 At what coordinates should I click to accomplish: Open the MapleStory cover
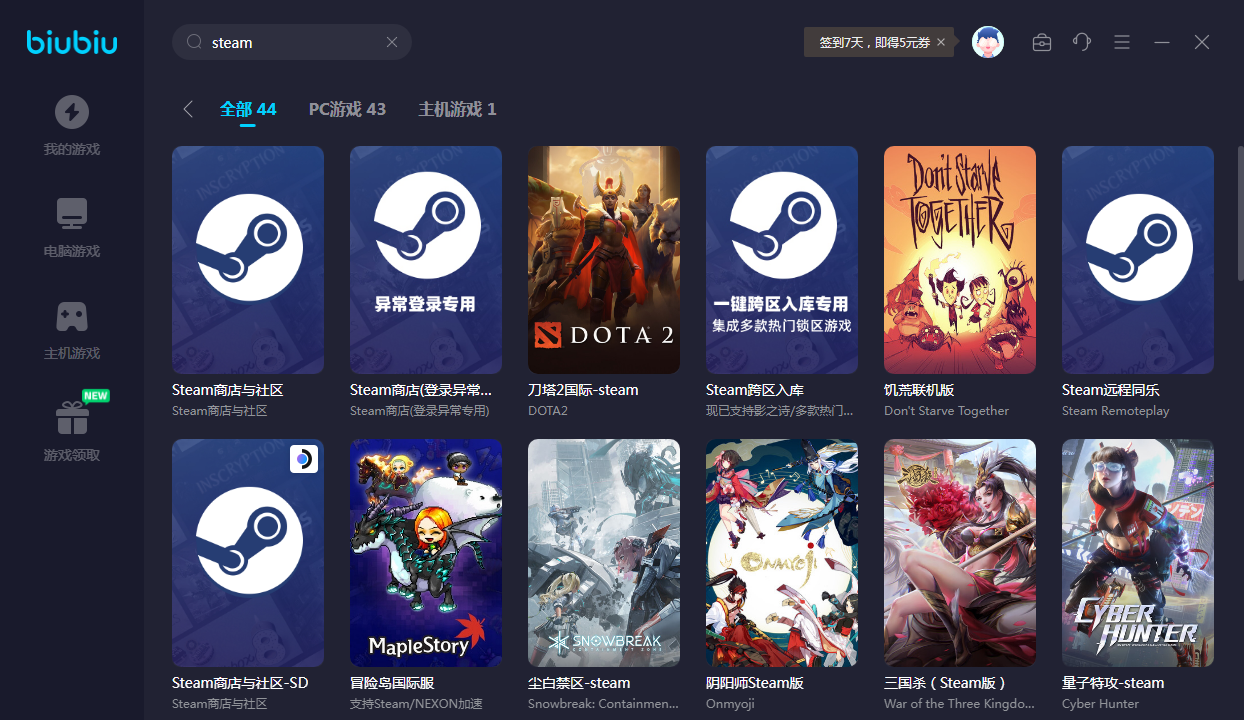click(x=426, y=553)
